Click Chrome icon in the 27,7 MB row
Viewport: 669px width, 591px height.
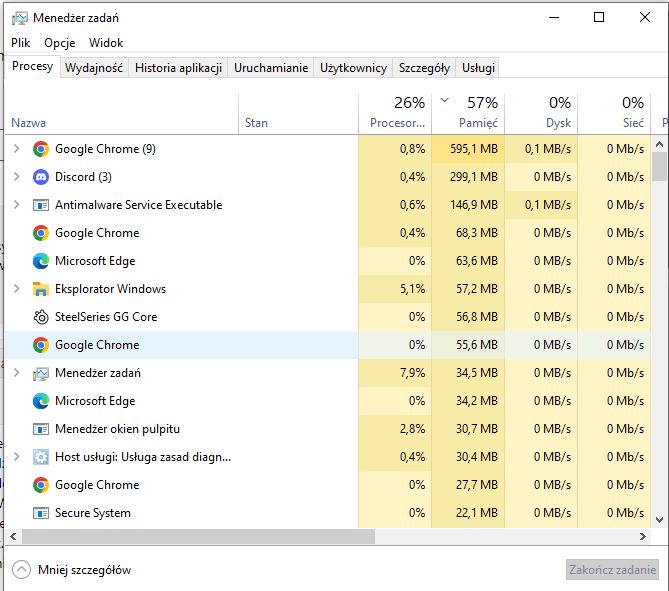(41, 485)
